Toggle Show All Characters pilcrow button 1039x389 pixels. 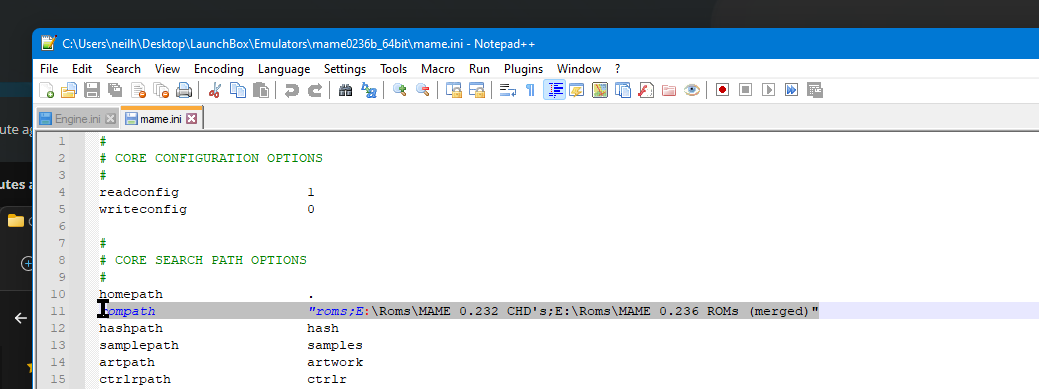tap(530, 90)
